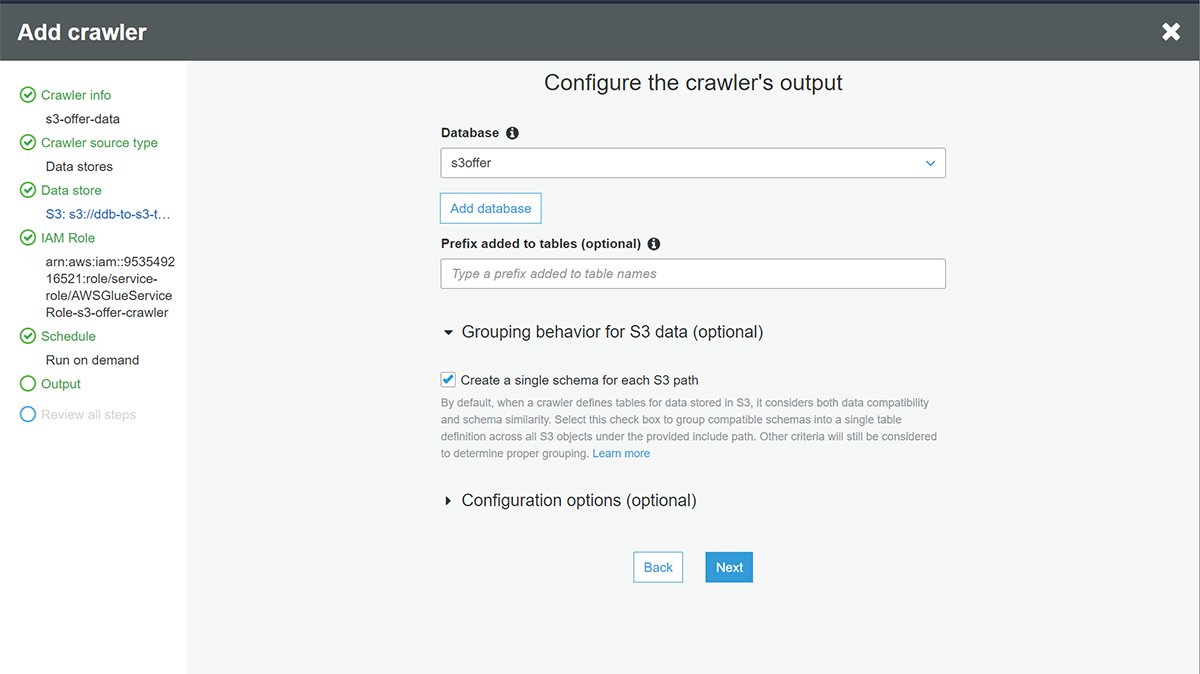Click Next to continue
The image size is (1200, 674).
click(x=729, y=567)
